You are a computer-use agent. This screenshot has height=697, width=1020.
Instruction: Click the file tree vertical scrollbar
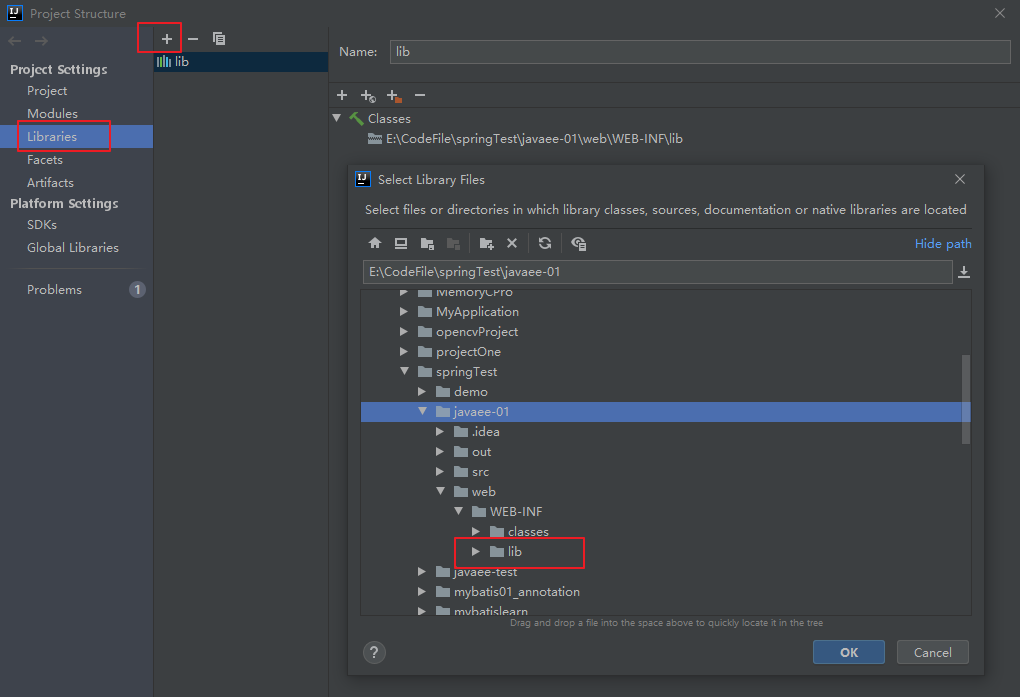click(x=965, y=399)
